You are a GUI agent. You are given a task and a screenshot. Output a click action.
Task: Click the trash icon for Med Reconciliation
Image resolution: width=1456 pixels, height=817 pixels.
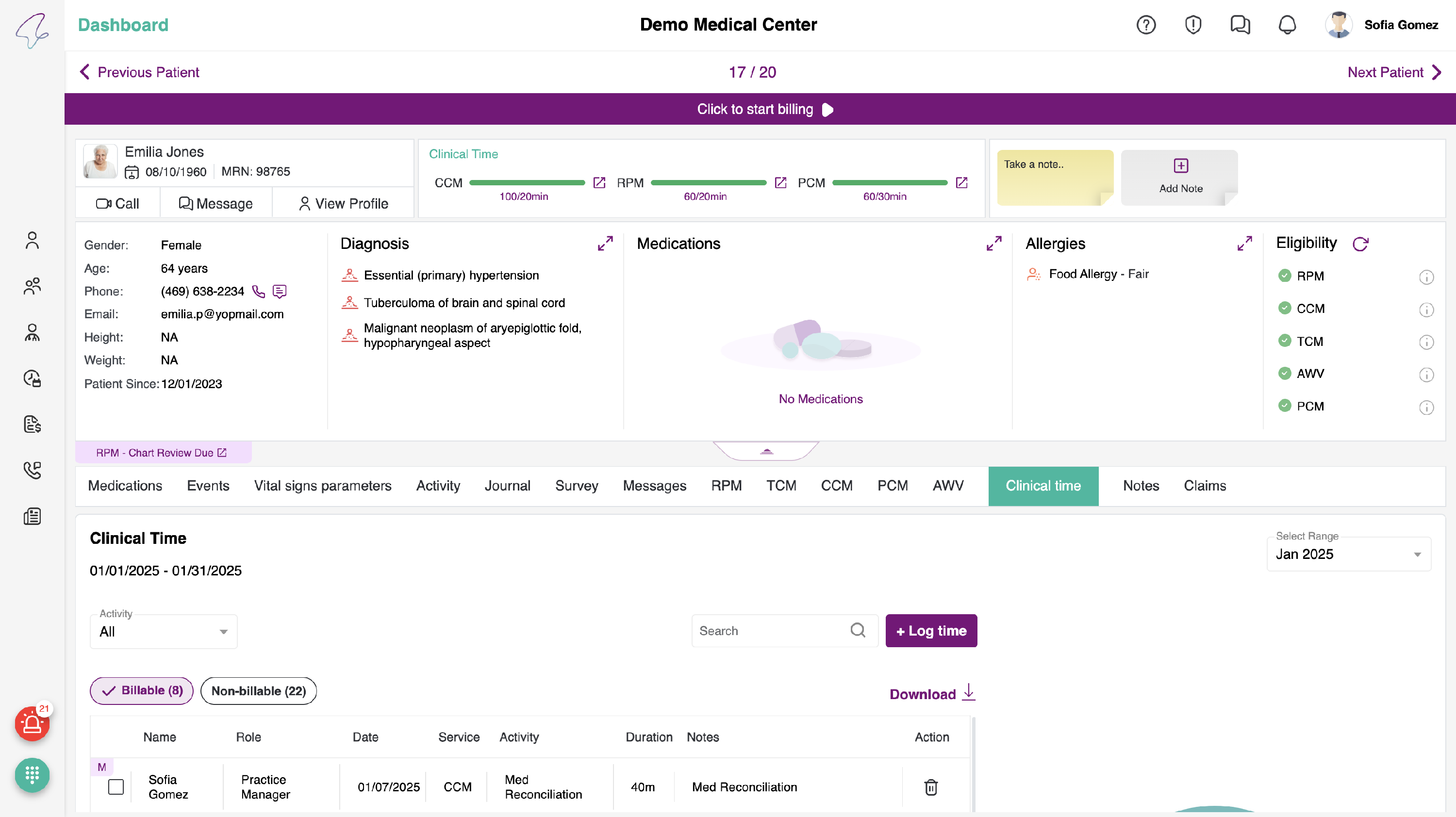[x=930, y=787]
